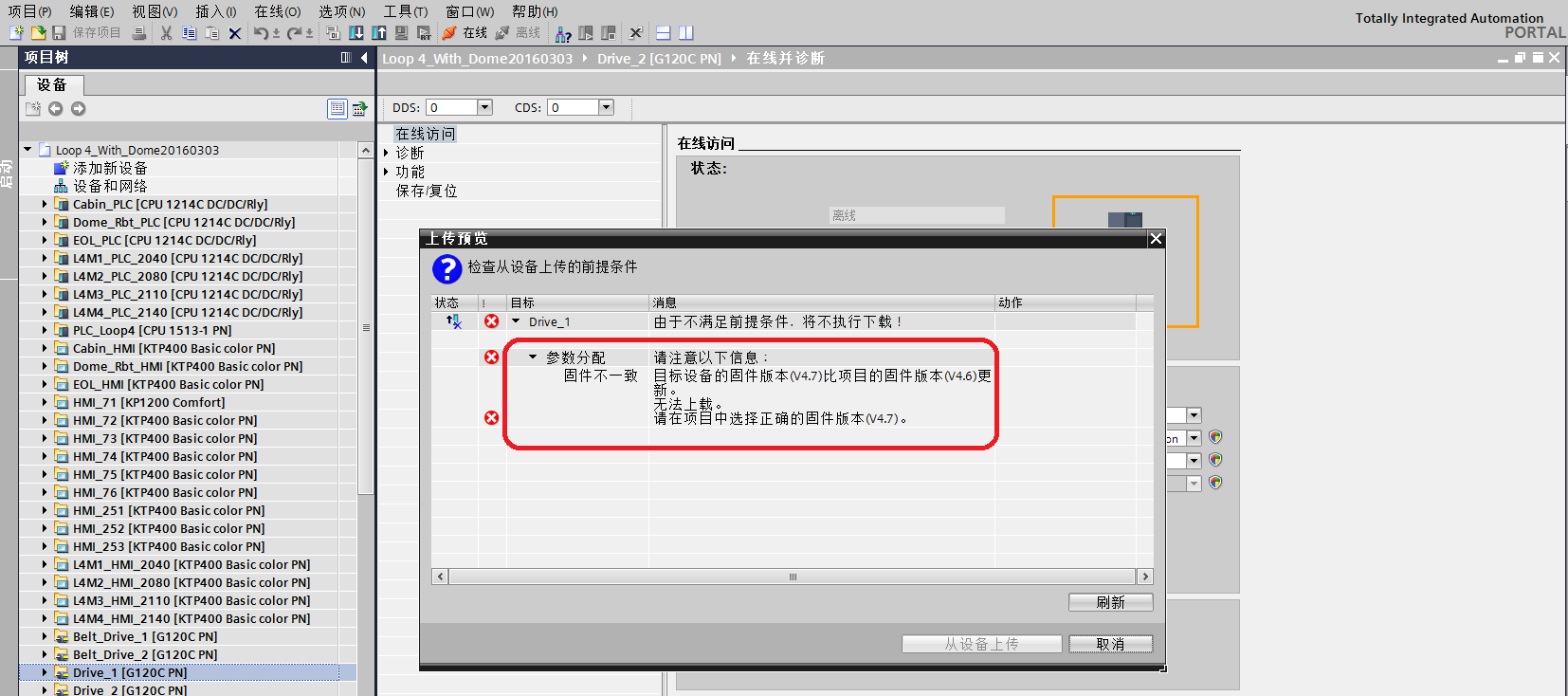Click the Delete (X) toolbar icon
The width and height of the screenshot is (1568, 696).
pos(235,33)
